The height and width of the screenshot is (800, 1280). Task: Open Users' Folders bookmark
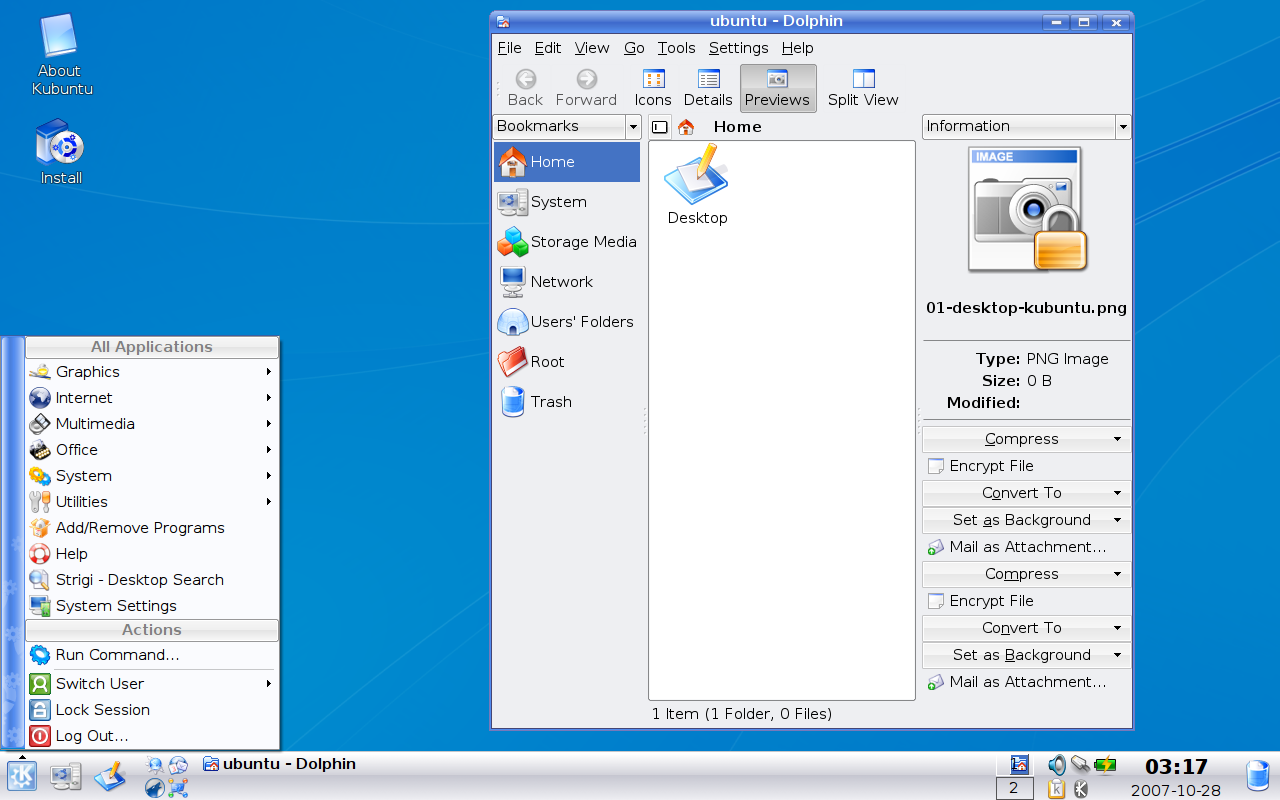click(567, 322)
